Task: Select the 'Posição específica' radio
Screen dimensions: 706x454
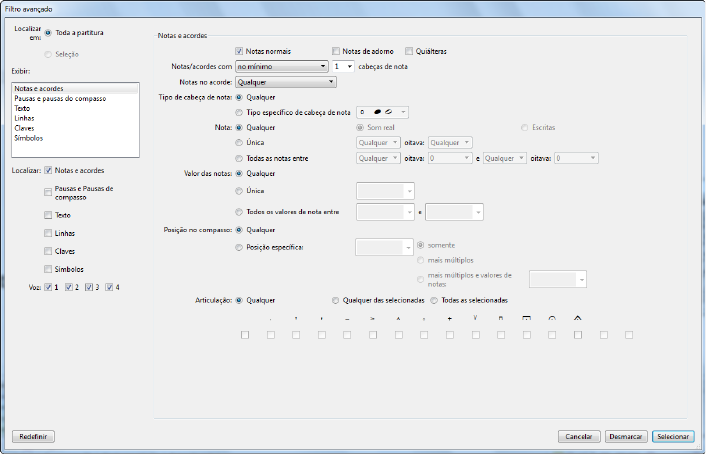Action: click(x=239, y=247)
